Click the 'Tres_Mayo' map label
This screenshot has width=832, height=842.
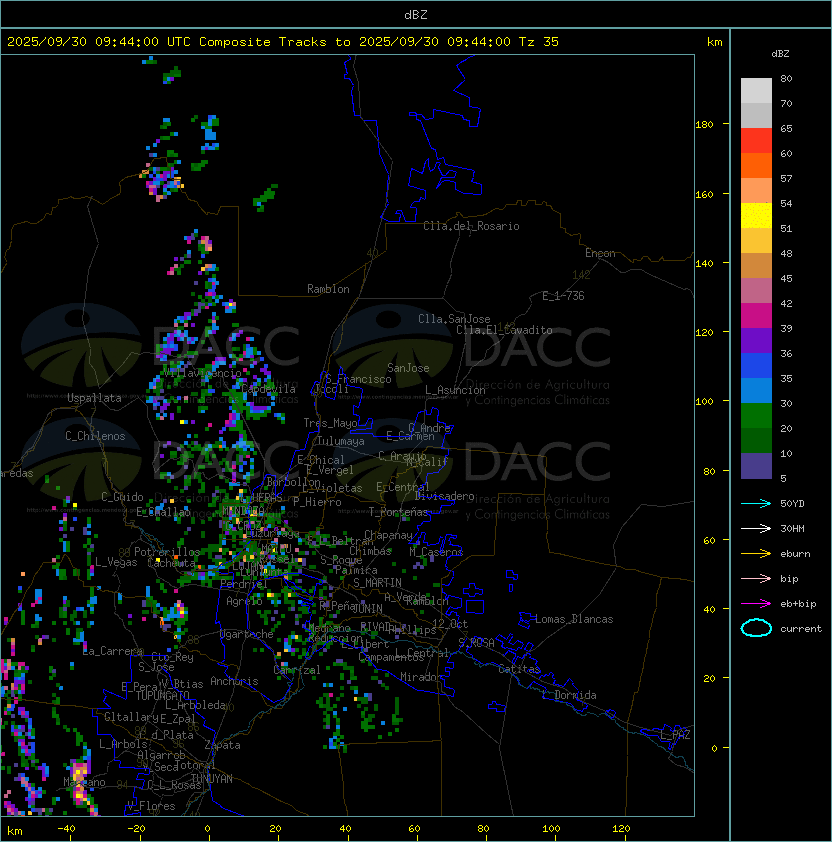pos(330,423)
